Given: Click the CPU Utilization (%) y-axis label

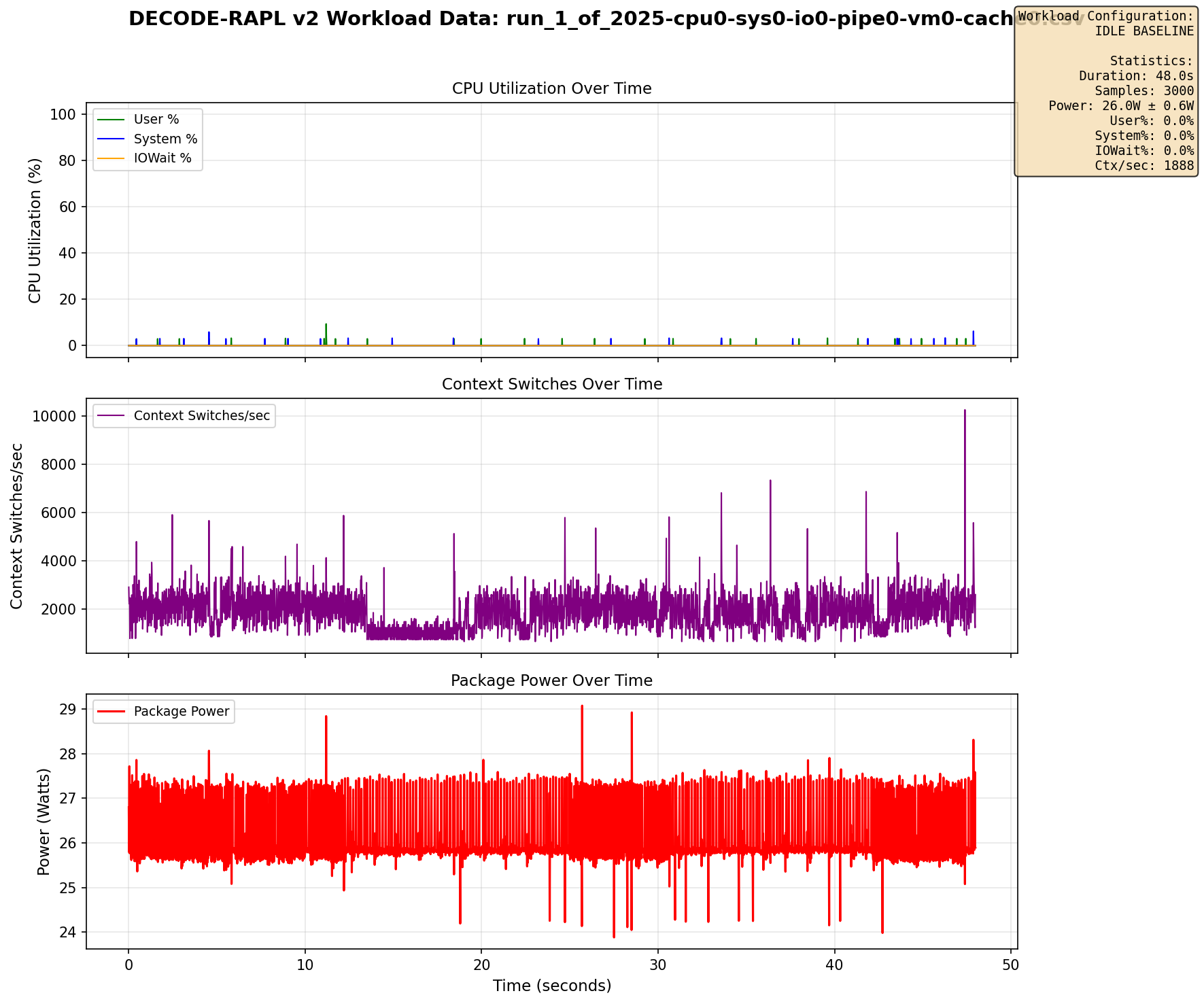Looking at the screenshot, I should click(35, 230).
